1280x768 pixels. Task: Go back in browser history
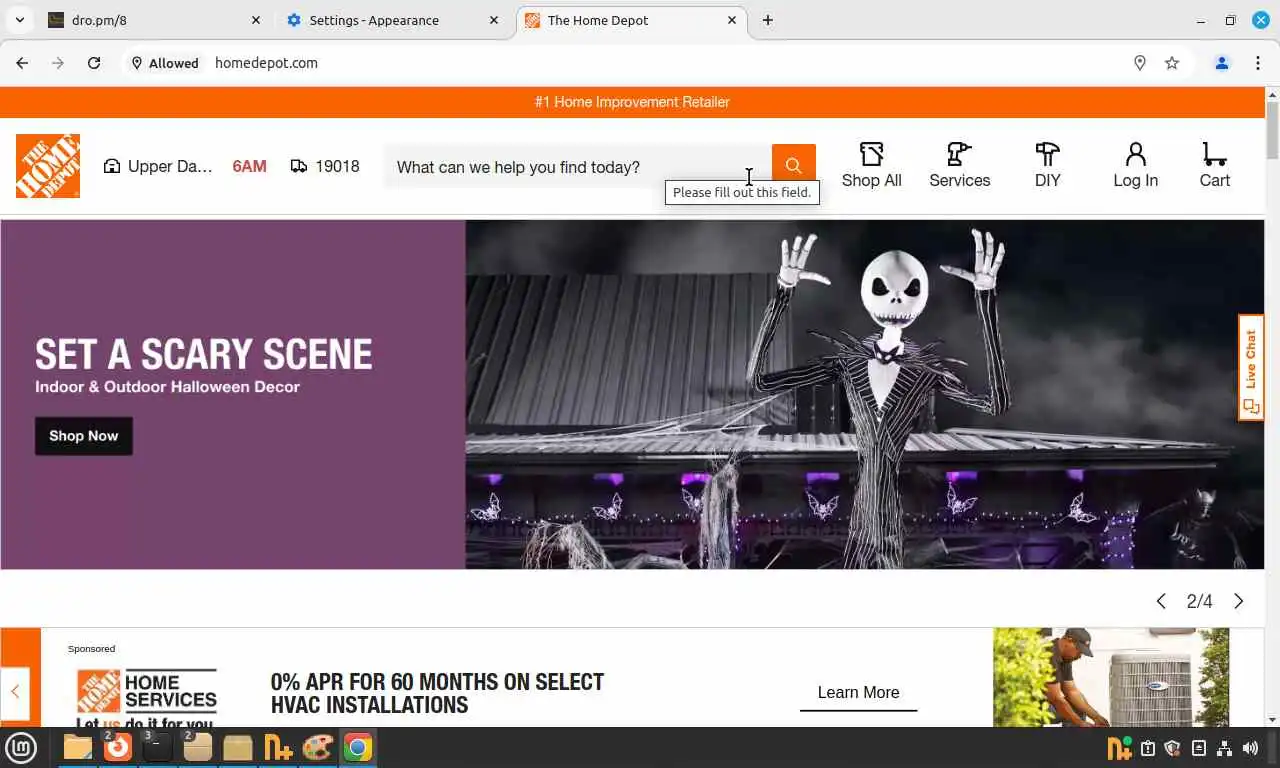[22, 63]
